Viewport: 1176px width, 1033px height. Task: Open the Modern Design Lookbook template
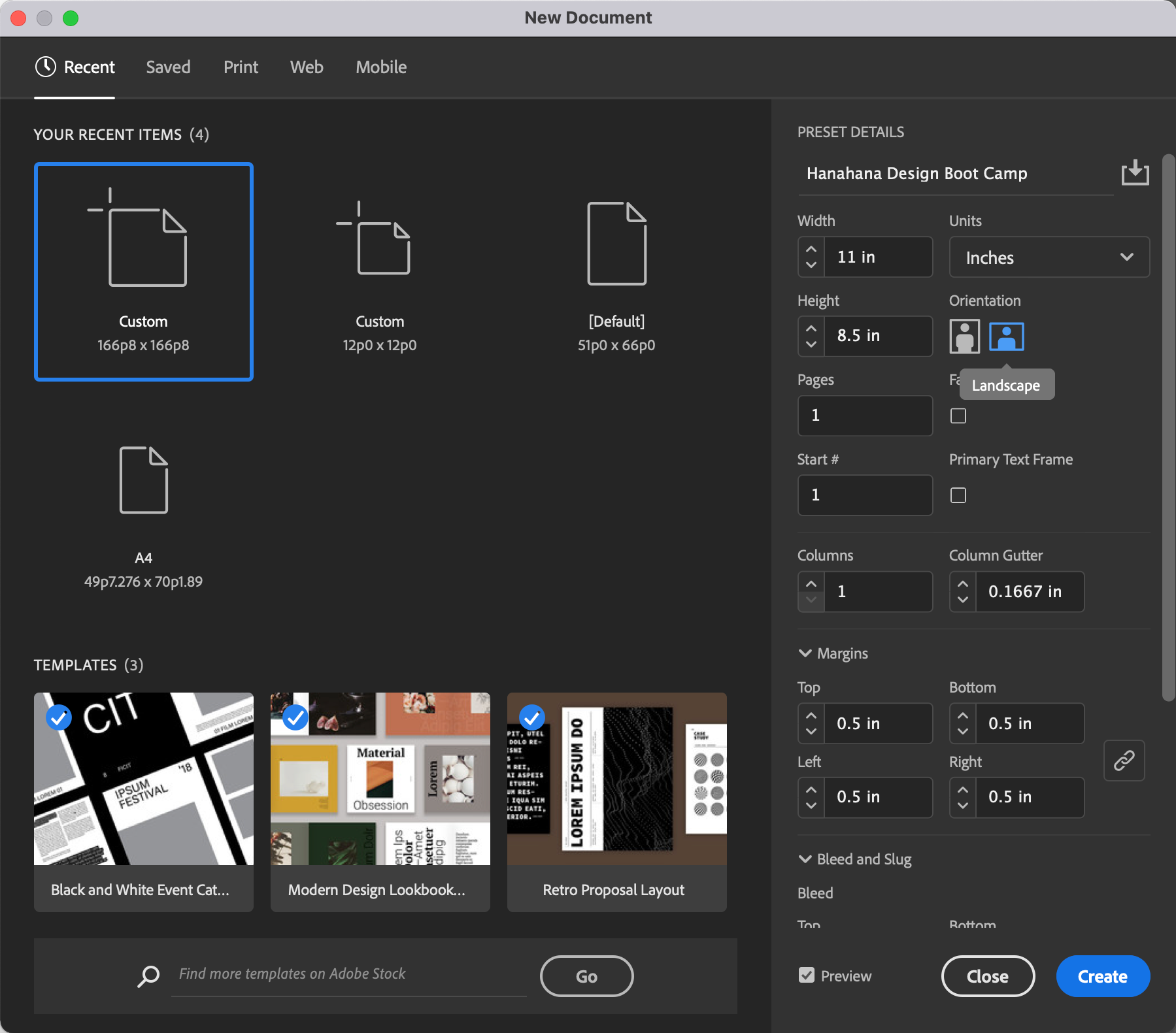point(380,802)
